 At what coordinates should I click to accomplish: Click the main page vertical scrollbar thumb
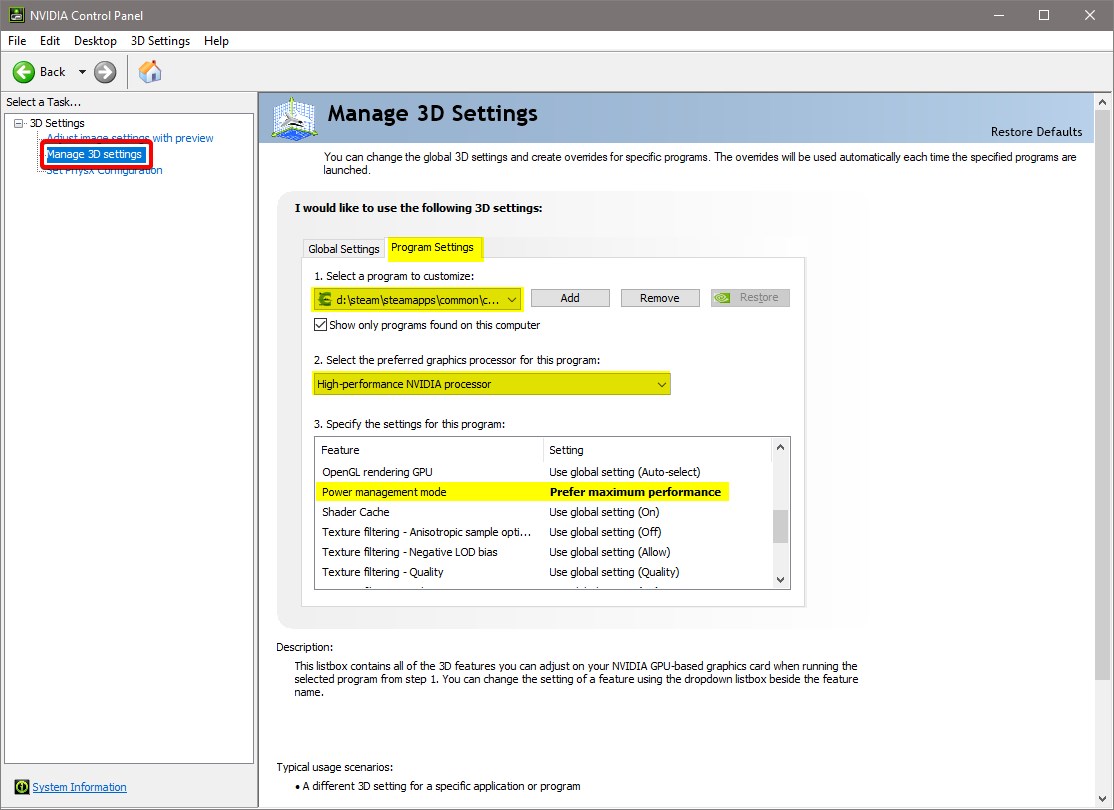tap(1103, 394)
